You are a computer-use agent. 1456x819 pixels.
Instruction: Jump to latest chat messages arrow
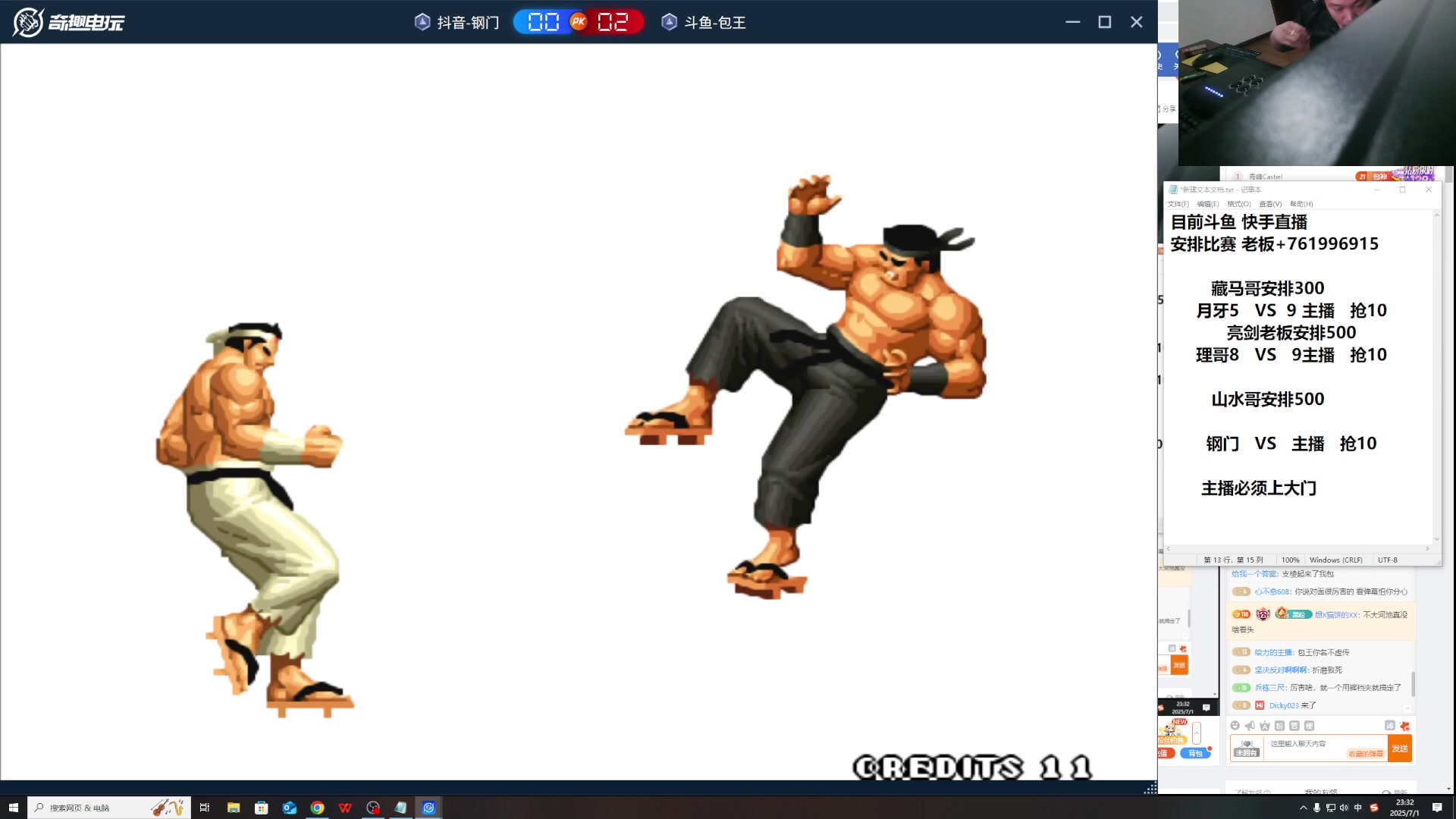pyautogui.click(x=1407, y=708)
